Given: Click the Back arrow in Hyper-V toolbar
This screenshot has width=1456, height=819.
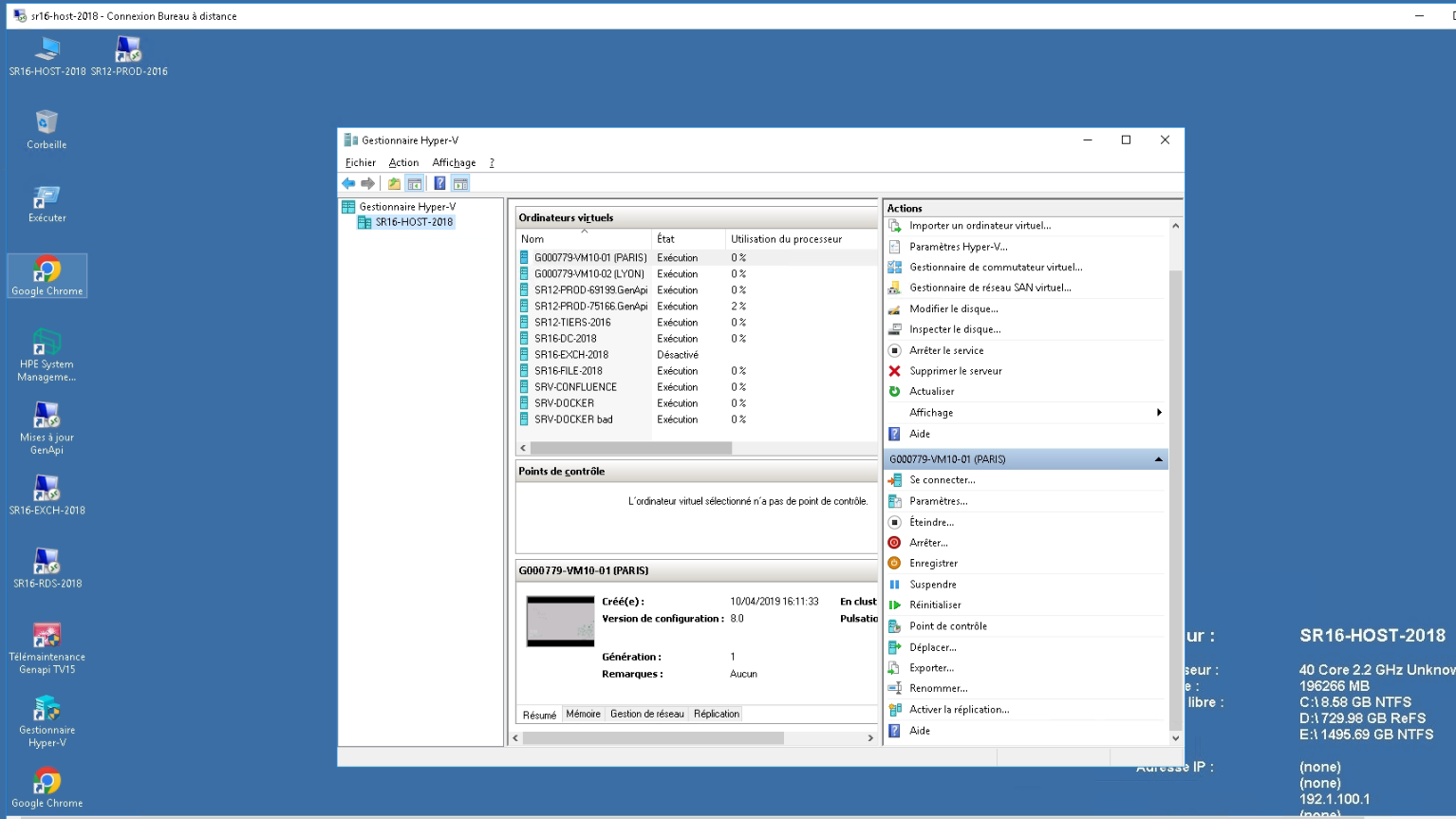Looking at the screenshot, I should point(348,183).
